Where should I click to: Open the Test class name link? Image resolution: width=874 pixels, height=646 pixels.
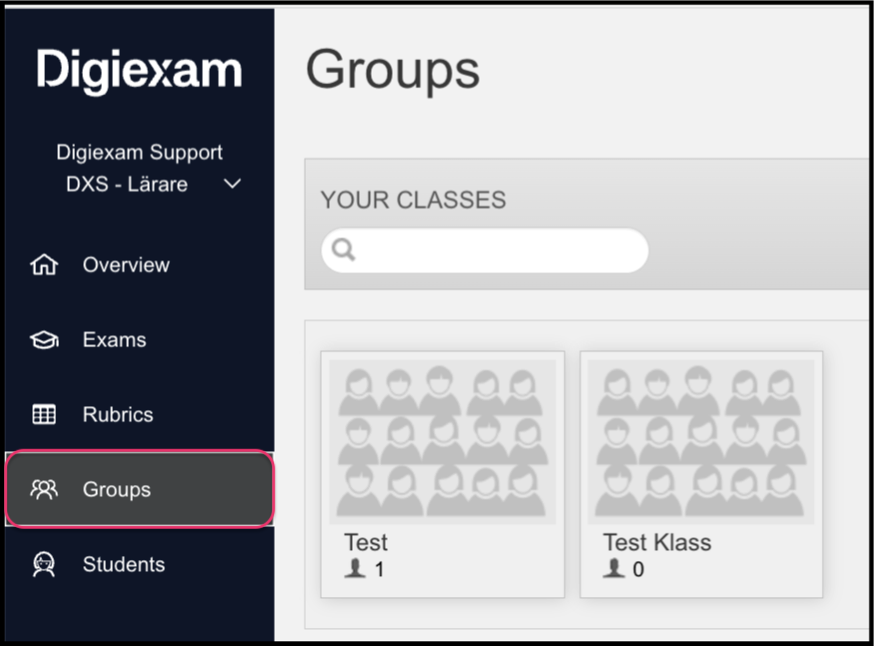(366, 542)
